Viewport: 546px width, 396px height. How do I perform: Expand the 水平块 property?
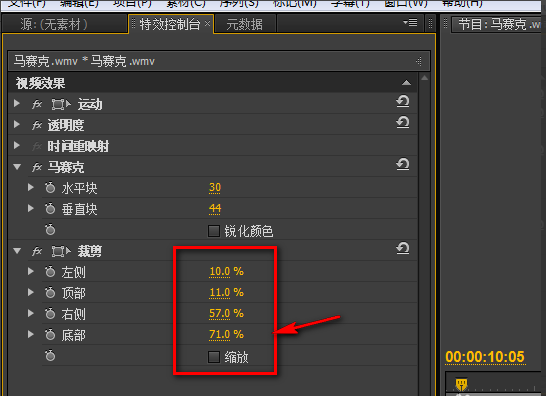pos(31,187)
